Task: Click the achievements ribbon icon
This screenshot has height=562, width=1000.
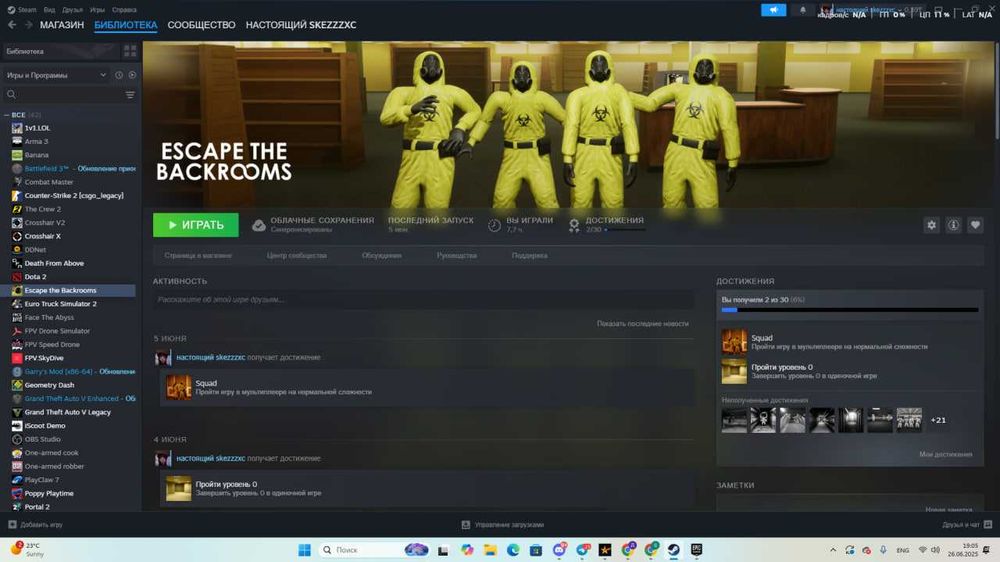Action: point(574,225)
